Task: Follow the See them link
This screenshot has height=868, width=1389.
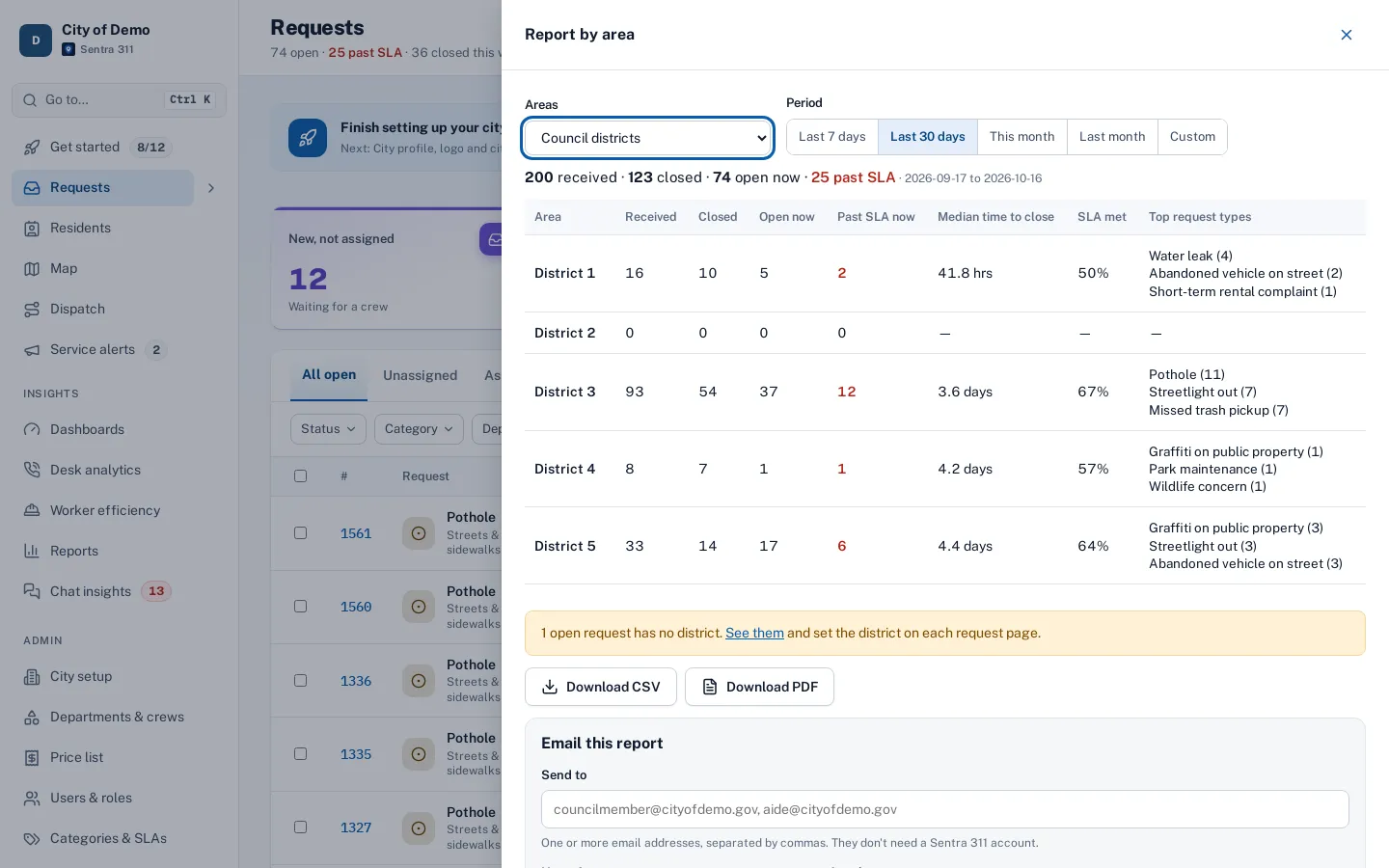Action: click(x=754, y=633)
